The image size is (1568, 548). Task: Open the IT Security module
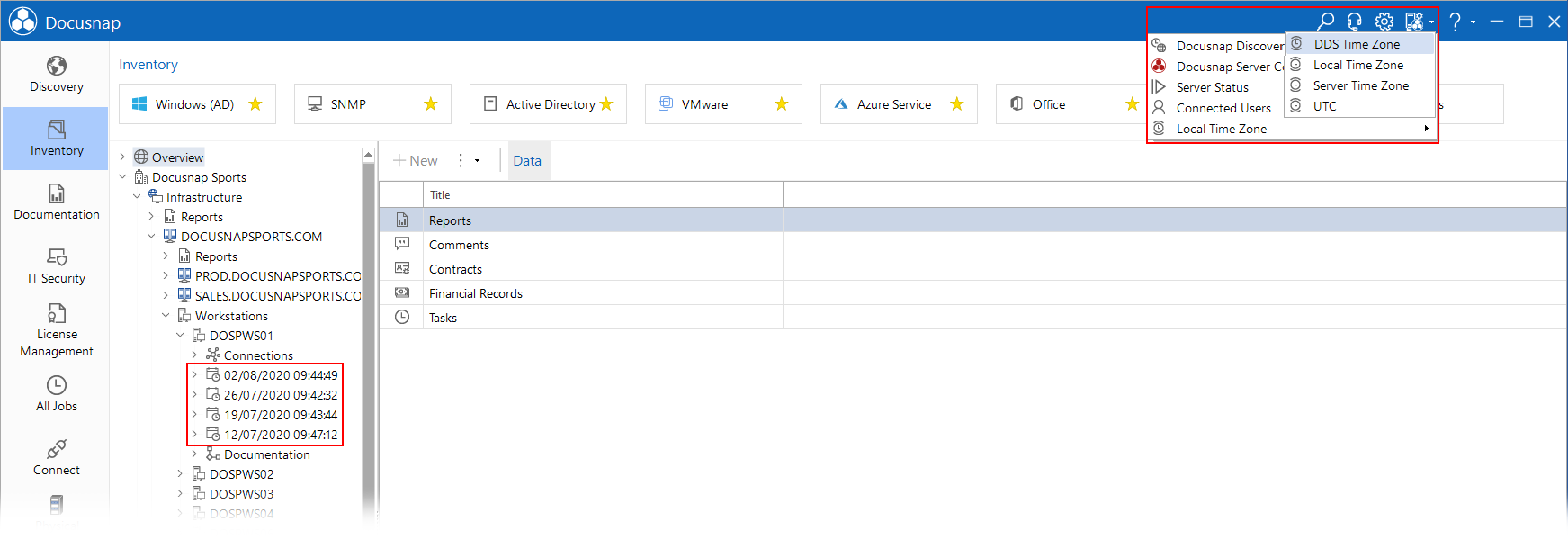tap(56, 266)
